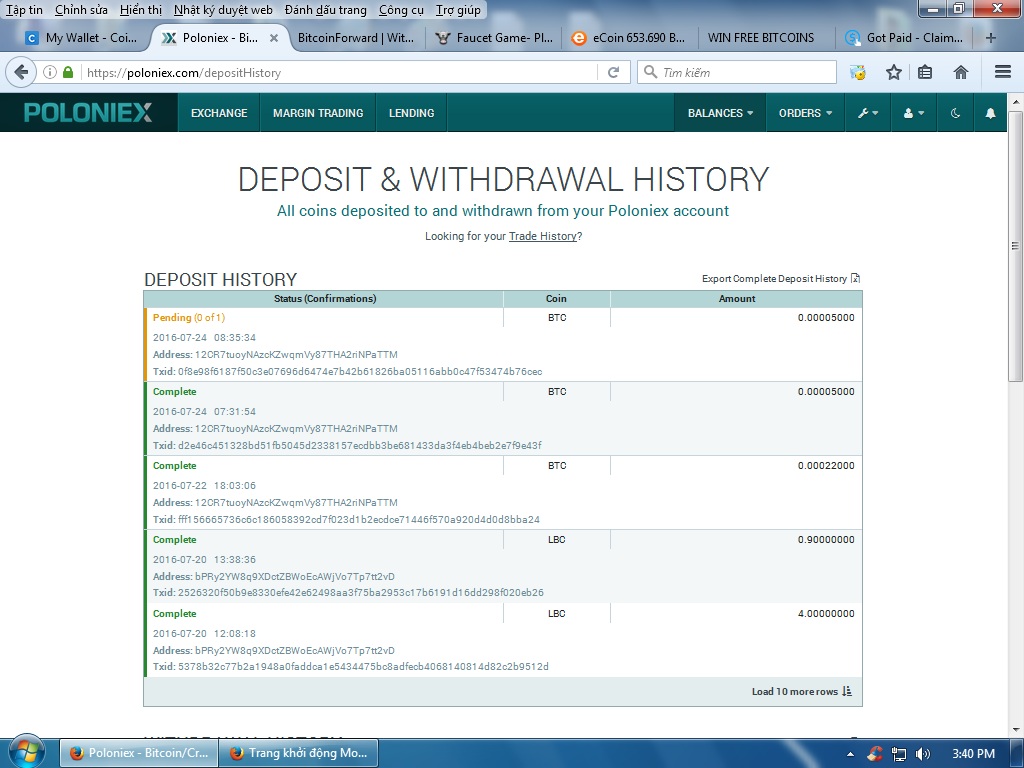The width and height of the screenshot is (1024, 768).
Task: Switch to Got Paid browser tab
Action: 904,38
